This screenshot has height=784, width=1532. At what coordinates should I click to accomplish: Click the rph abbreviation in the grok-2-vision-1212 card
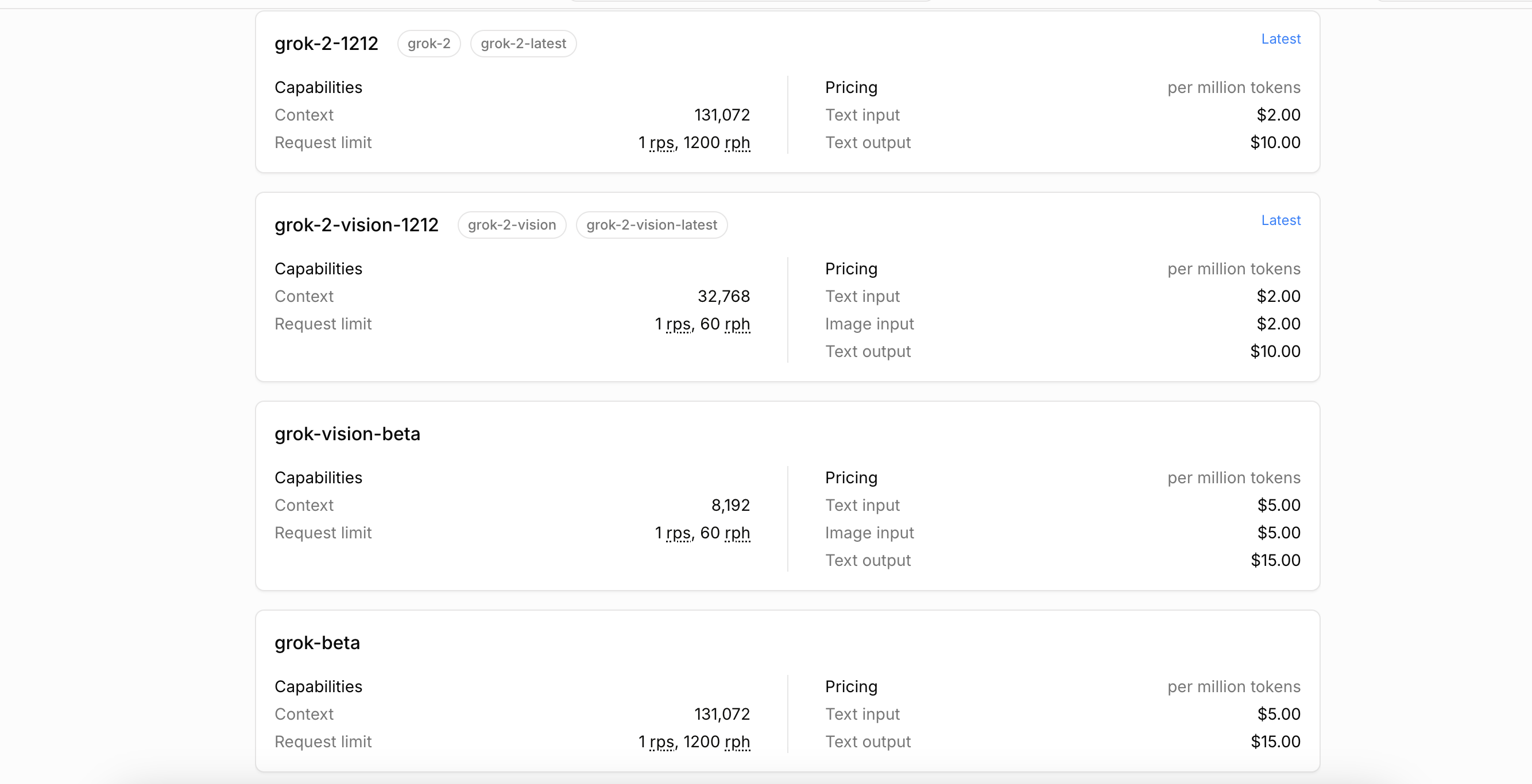[737, 324]
